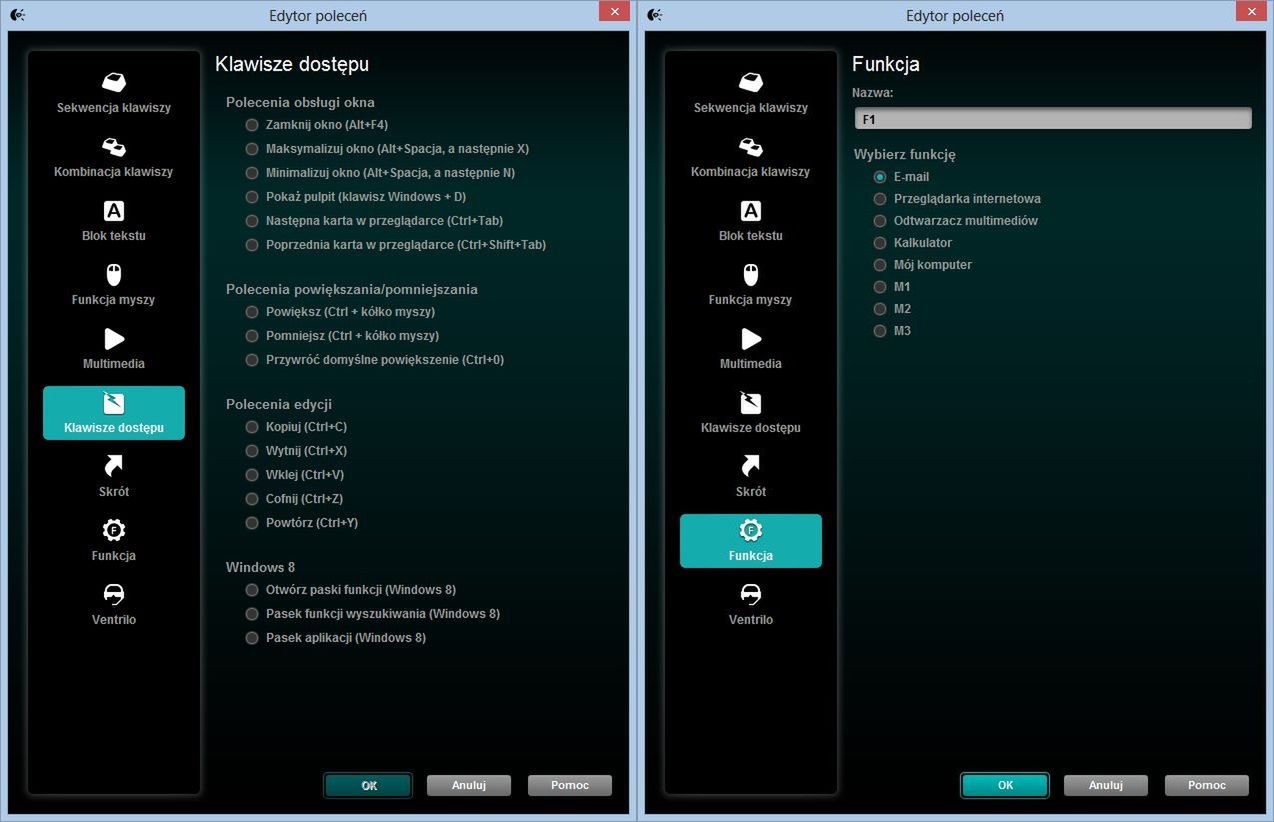Confirm with OK in left window
1274x822 pixels.
click(368, 785)
